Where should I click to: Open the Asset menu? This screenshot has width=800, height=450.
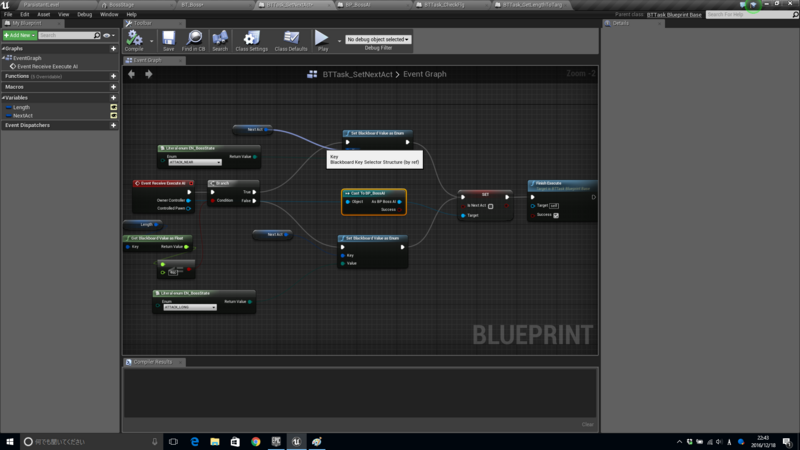[43, 14]
